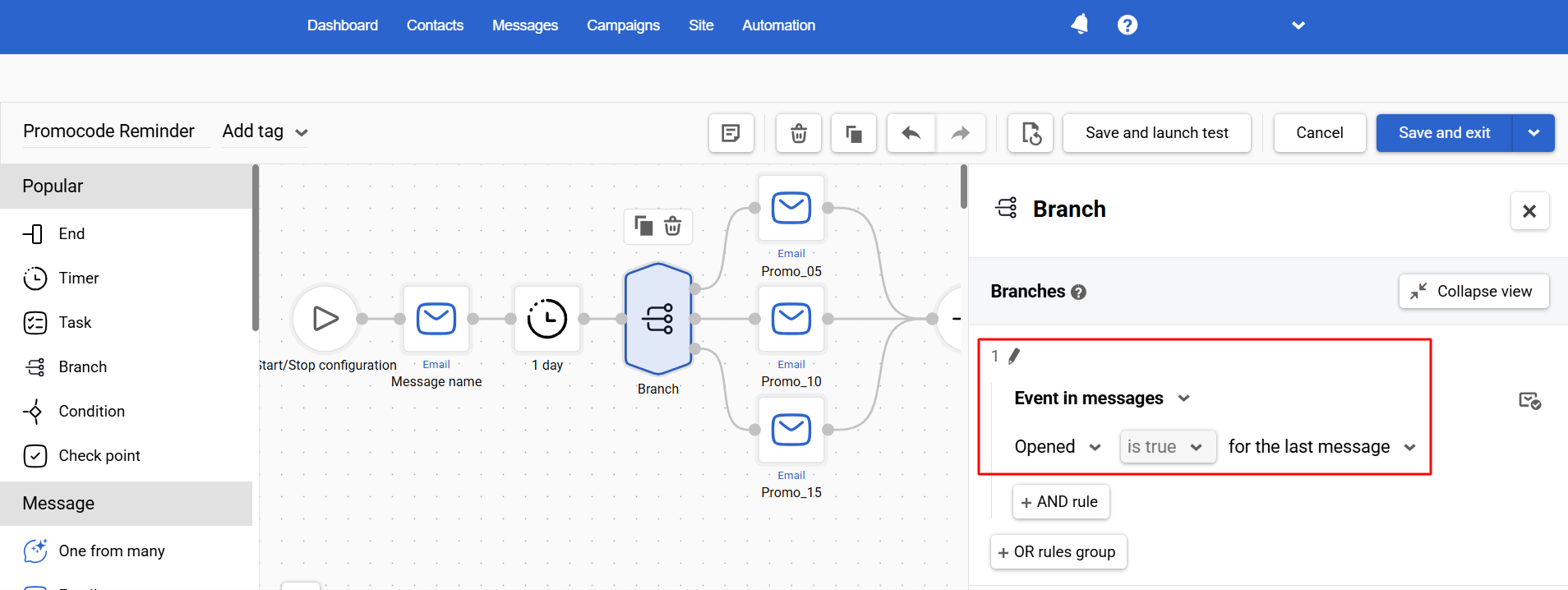Delete the selected Branch node

point(673,226)
